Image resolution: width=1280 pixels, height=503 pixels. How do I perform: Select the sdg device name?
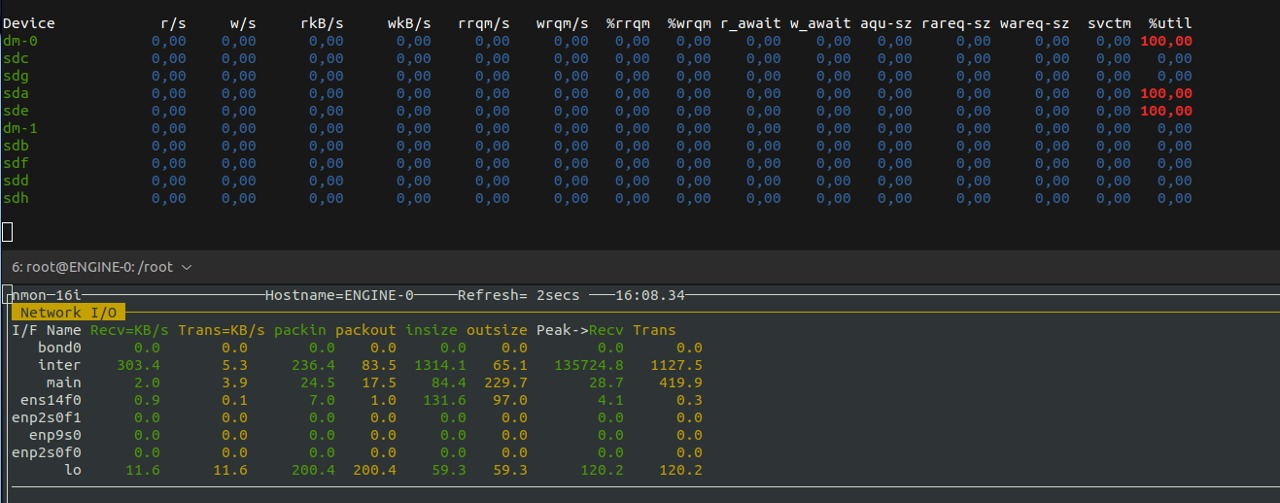(16, 76)
